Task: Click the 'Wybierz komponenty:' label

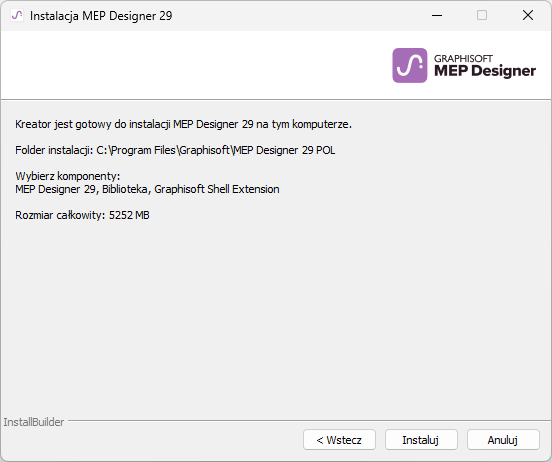Action: tap(68, 176)
